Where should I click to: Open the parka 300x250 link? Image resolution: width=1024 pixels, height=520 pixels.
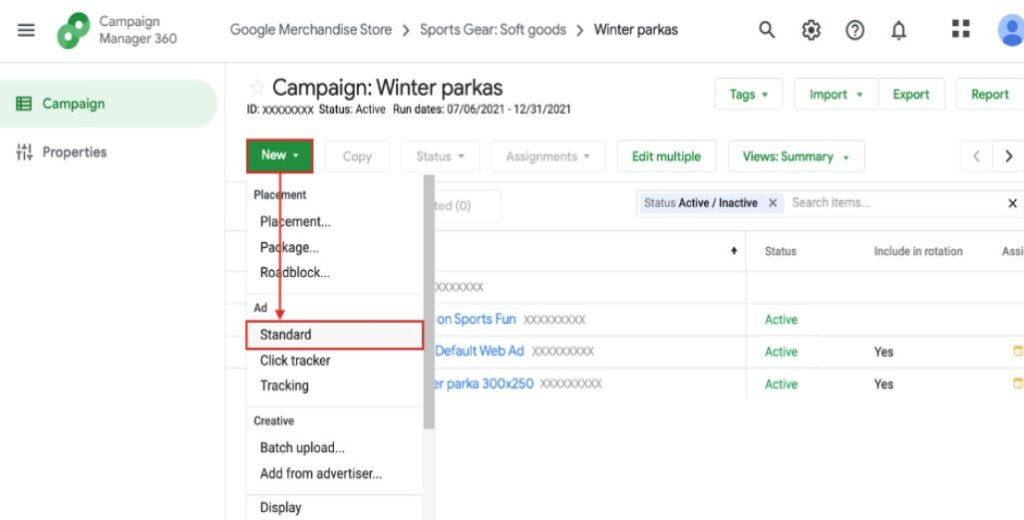(x=484, y=383)
